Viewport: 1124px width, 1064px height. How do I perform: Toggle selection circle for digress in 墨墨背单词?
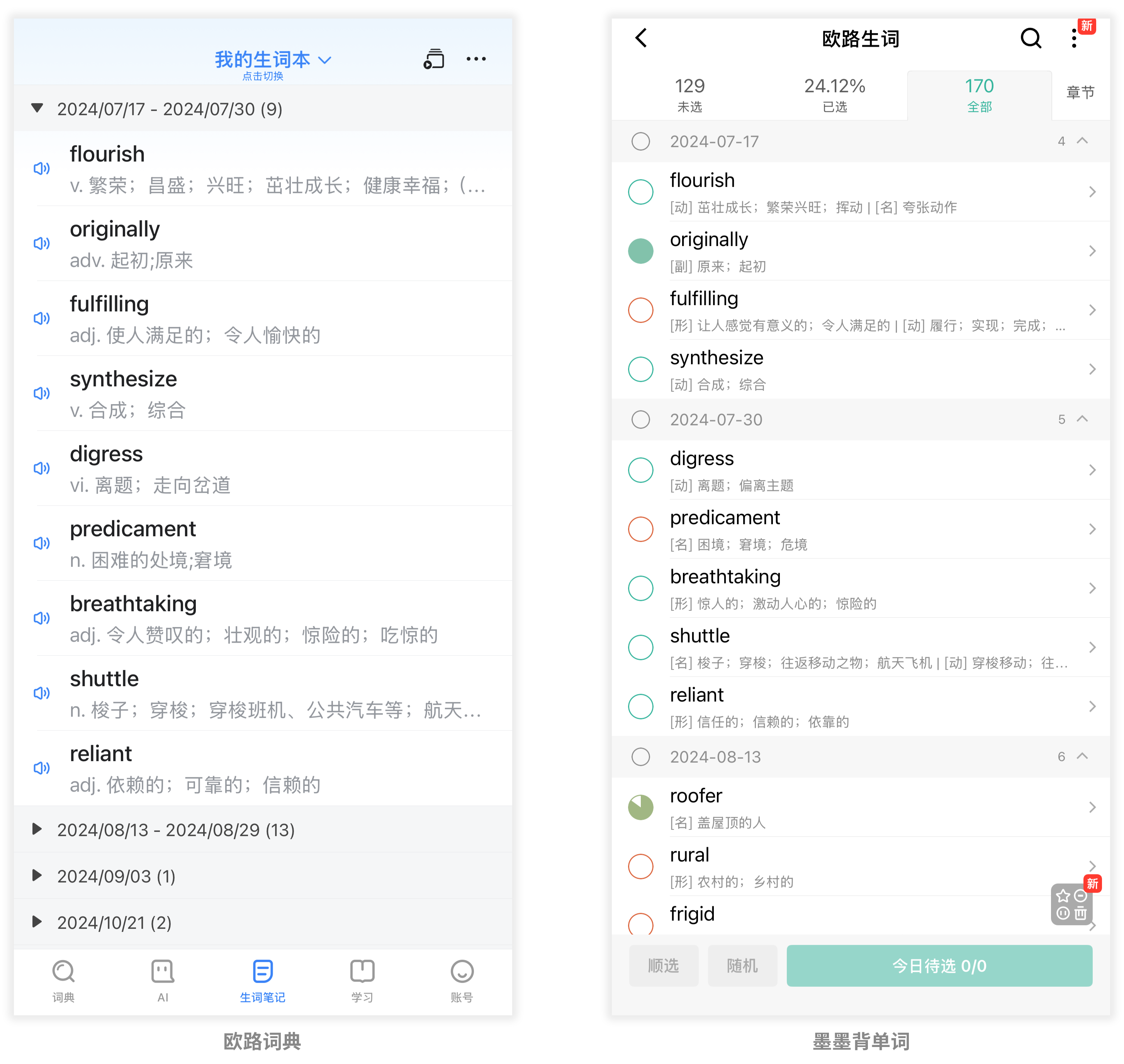click(640, 470)
